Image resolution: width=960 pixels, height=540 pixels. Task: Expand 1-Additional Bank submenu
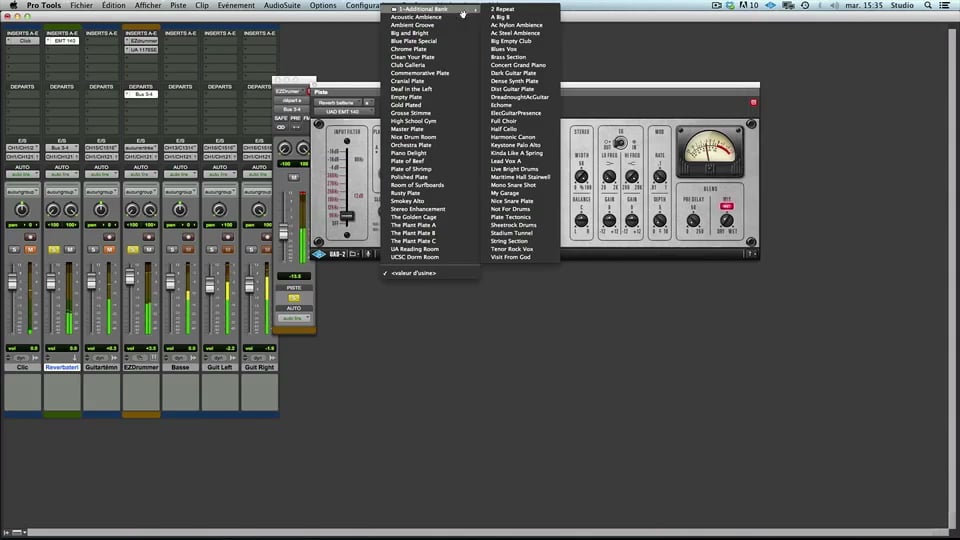pyautogui.click(x=430, y=9)
